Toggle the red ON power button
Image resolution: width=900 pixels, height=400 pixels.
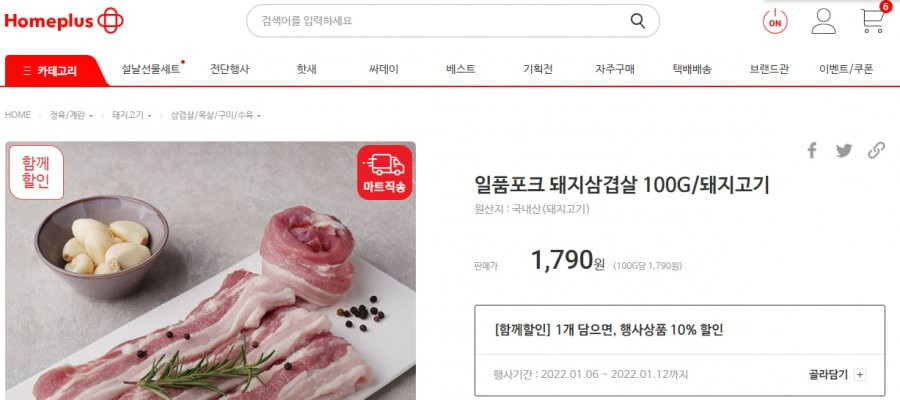[775, 22]
